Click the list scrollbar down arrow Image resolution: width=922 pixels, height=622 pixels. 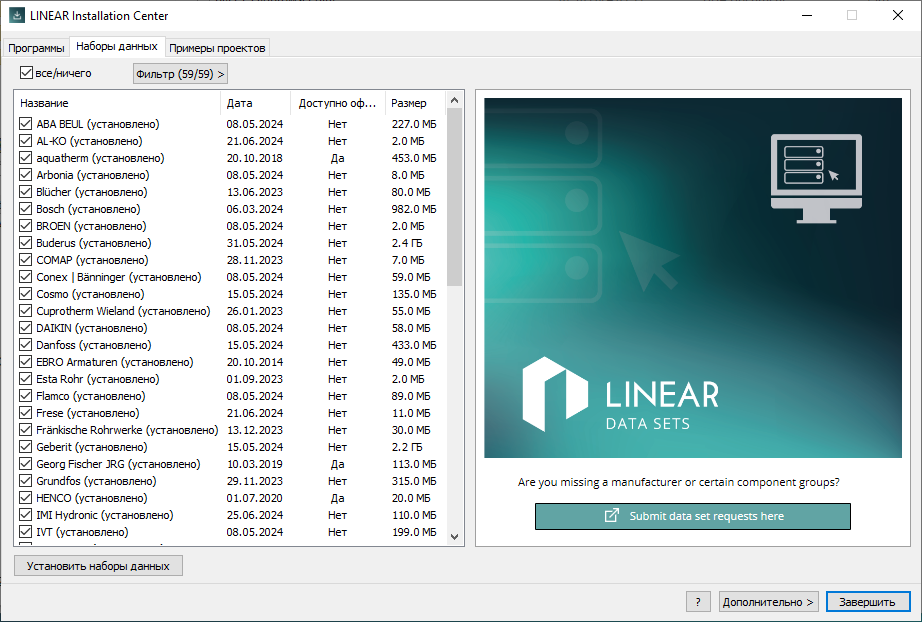point(454,536)
